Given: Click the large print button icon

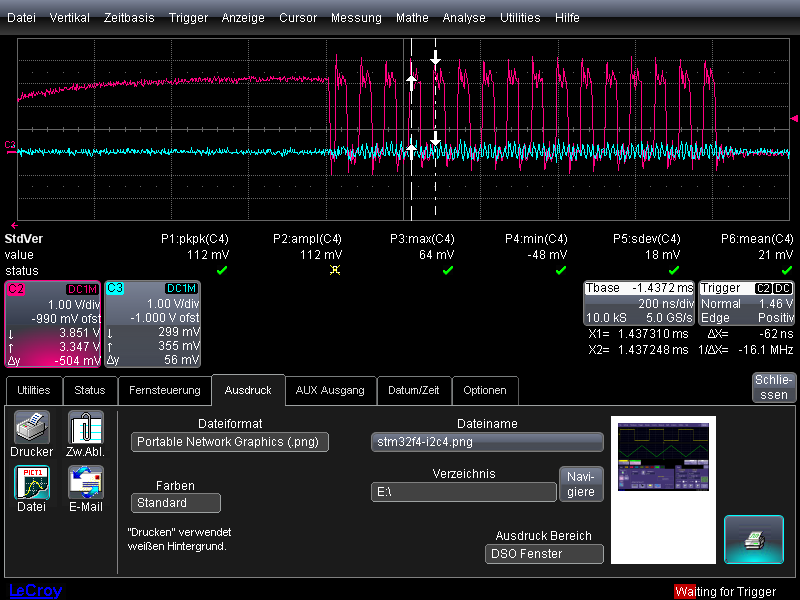Looking at the screenshot, I should 754,539.
